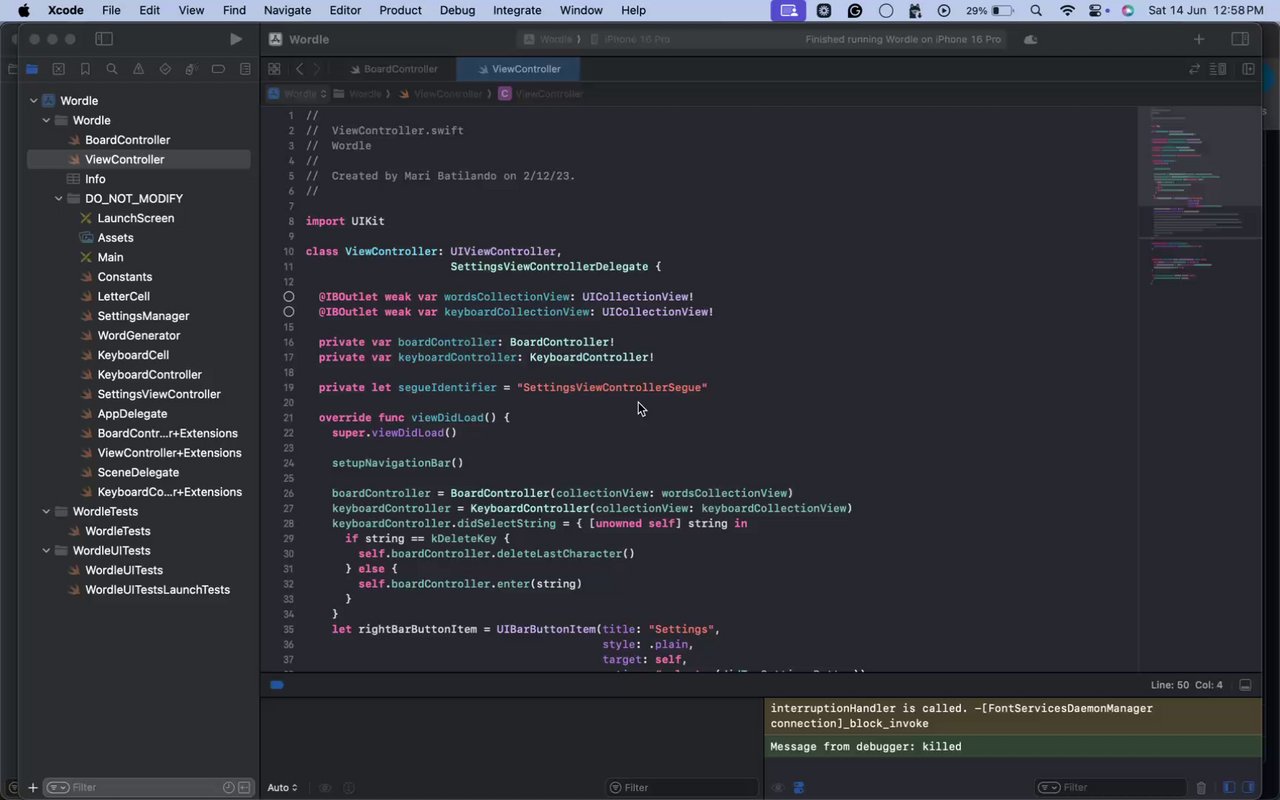Open the Assets catalog
The image size is (1280, 800).
[115, 238]
